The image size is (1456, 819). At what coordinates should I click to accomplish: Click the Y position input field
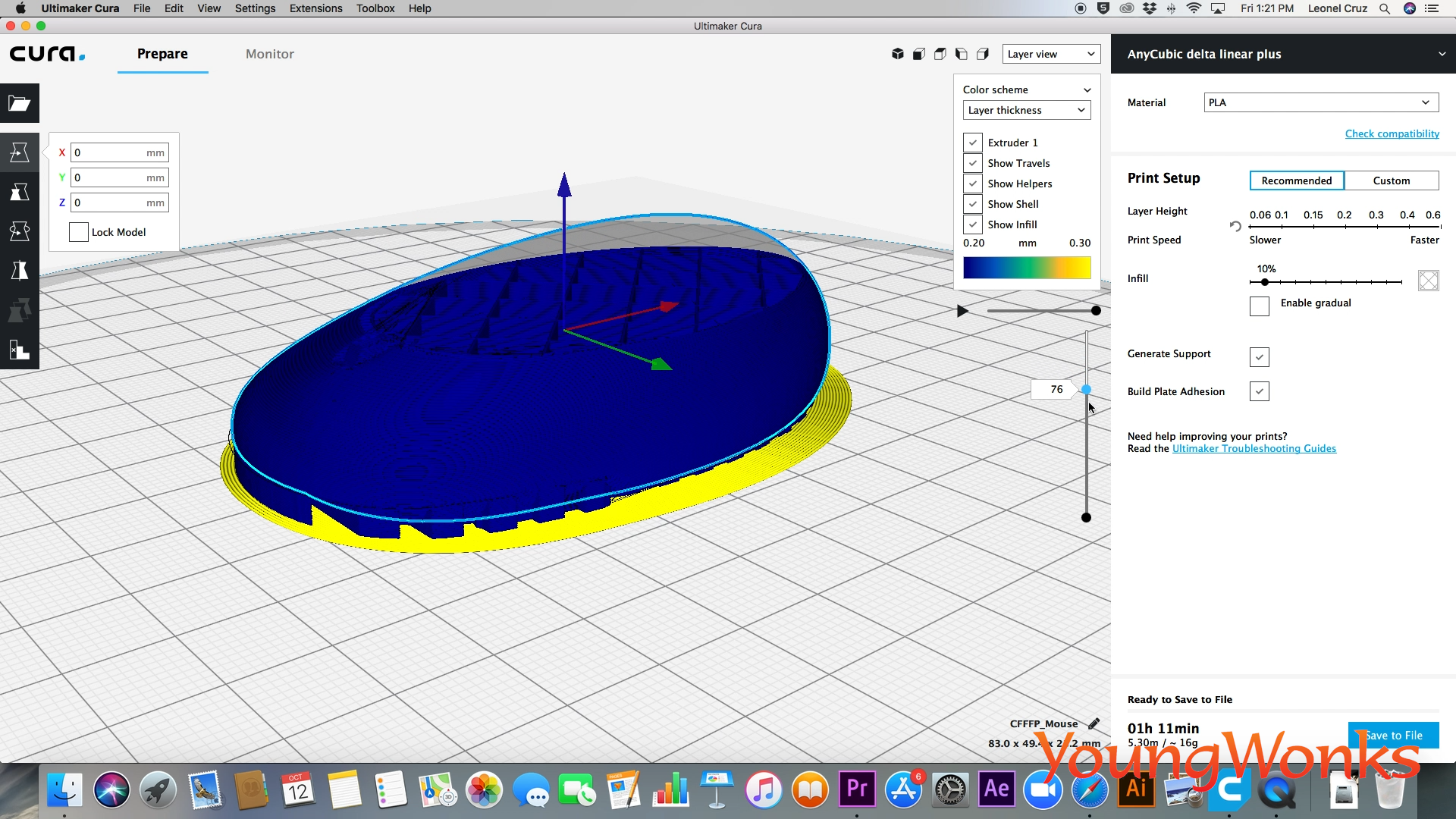pyautogui.click(x=120, y=177)
